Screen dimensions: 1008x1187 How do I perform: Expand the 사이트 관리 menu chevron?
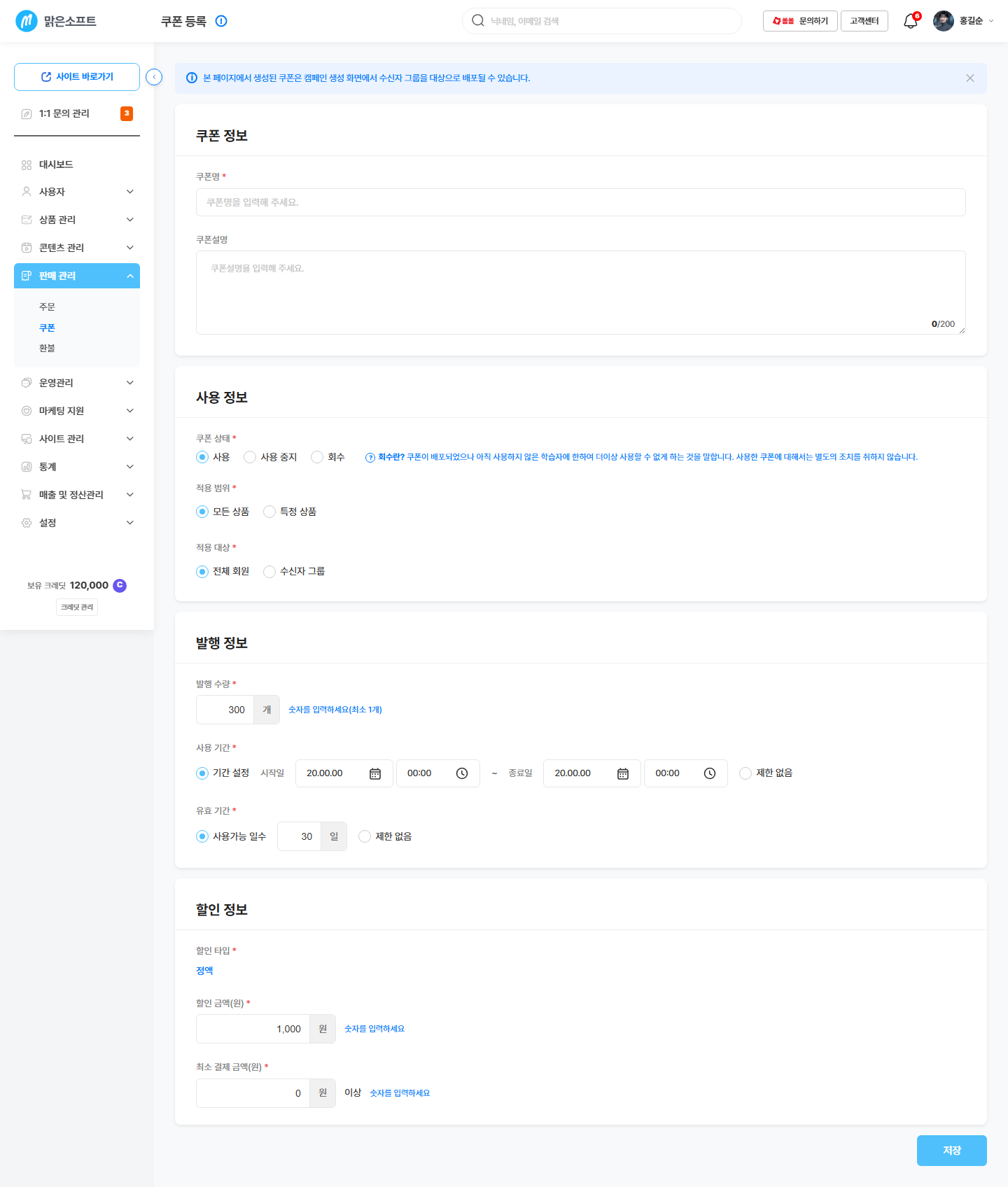coord(130,439)
